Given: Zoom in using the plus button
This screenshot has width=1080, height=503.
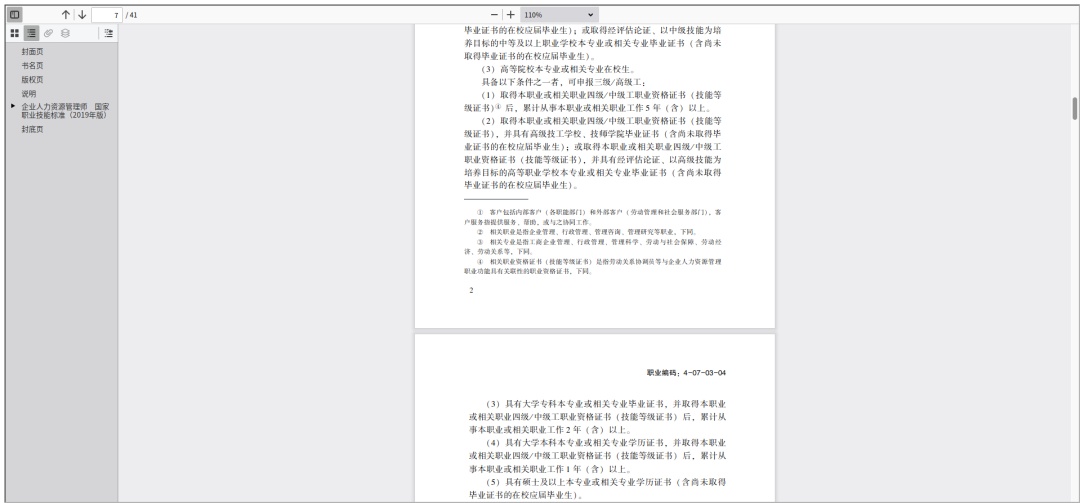Looking at the screenshot, I should 510,15.
